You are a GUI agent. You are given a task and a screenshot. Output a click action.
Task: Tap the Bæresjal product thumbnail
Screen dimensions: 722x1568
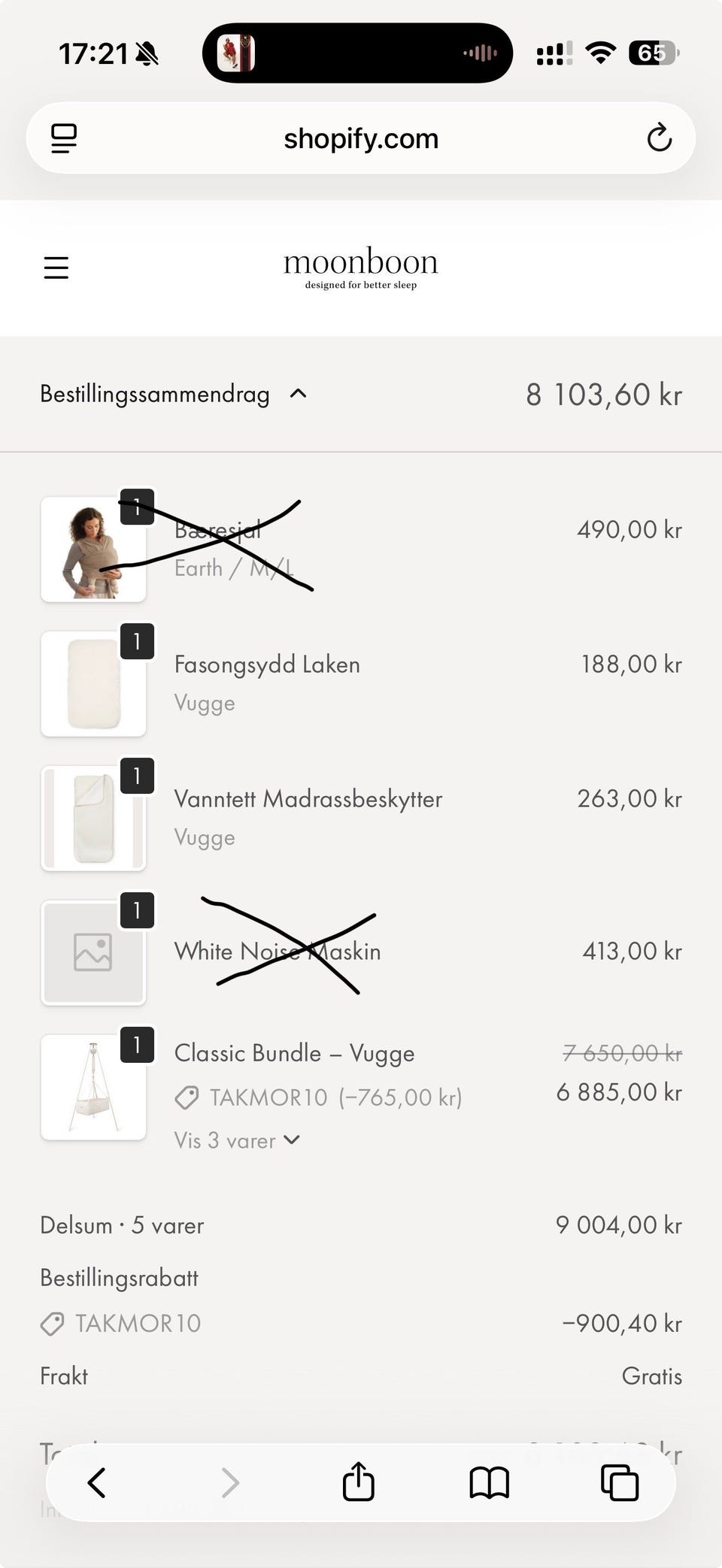pyautogui.click(x=93, y=549)
